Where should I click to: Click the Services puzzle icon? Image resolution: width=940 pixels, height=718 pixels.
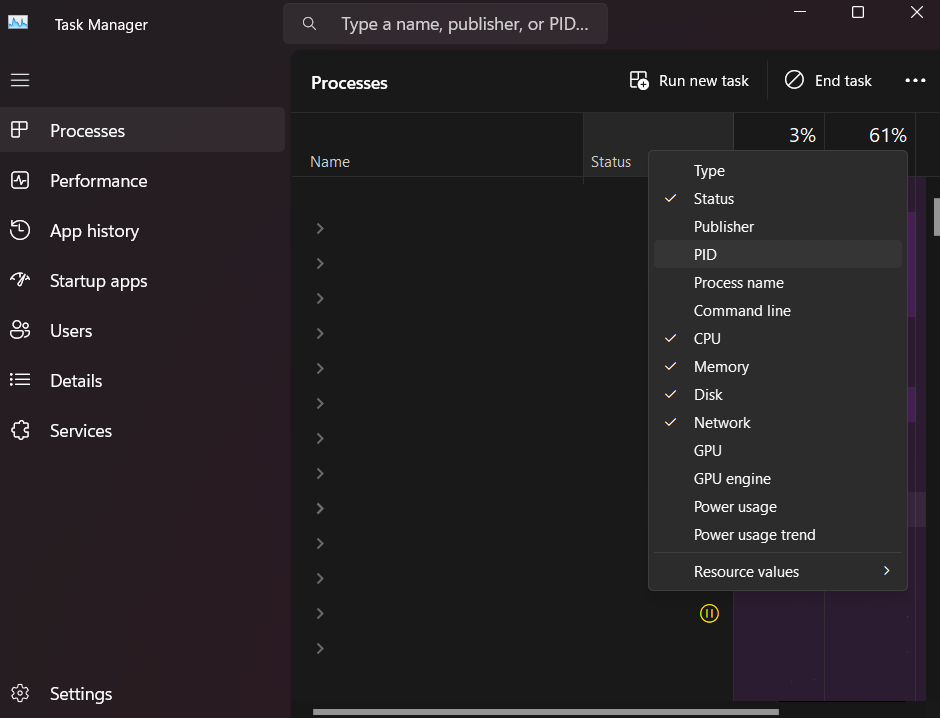pos(20,430)
